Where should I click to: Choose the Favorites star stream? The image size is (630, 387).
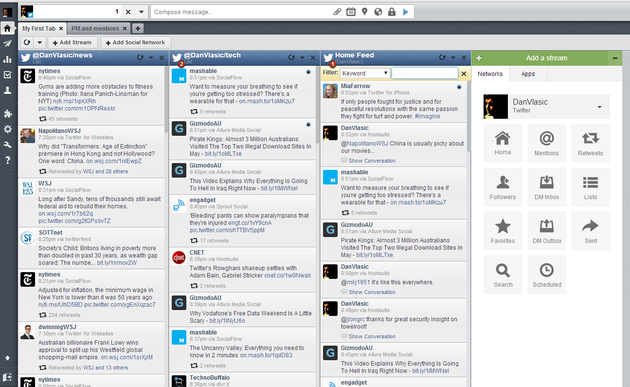(503, 231)
